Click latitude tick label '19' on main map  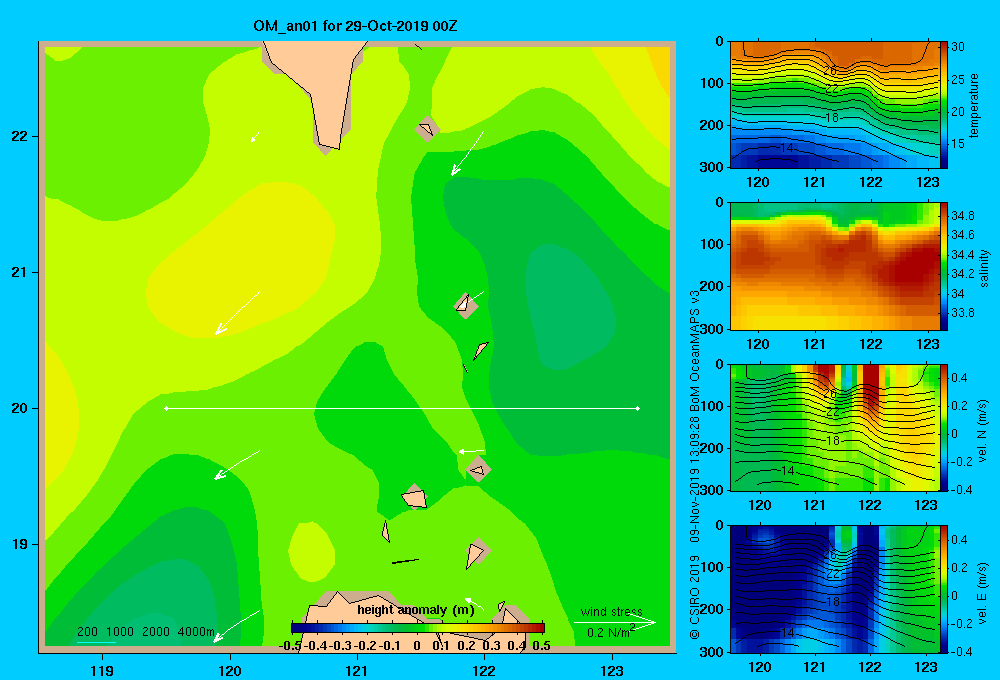pos(20,544)
